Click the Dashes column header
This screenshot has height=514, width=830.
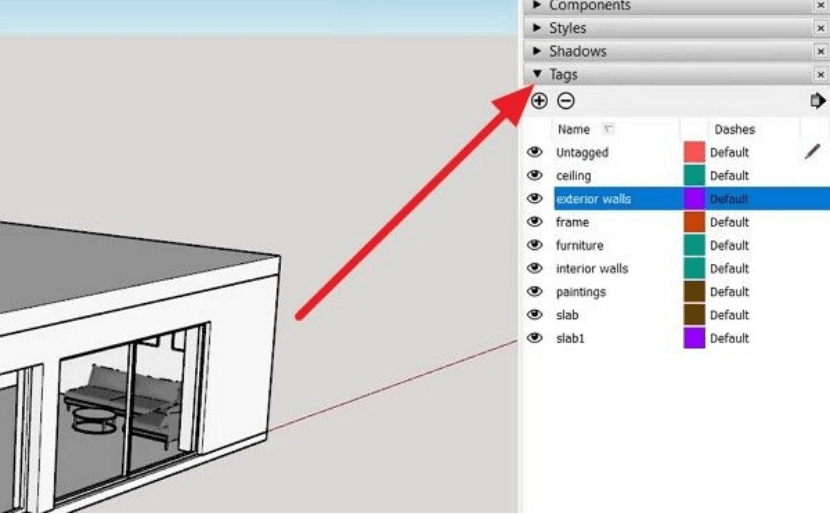click(735, 129)
